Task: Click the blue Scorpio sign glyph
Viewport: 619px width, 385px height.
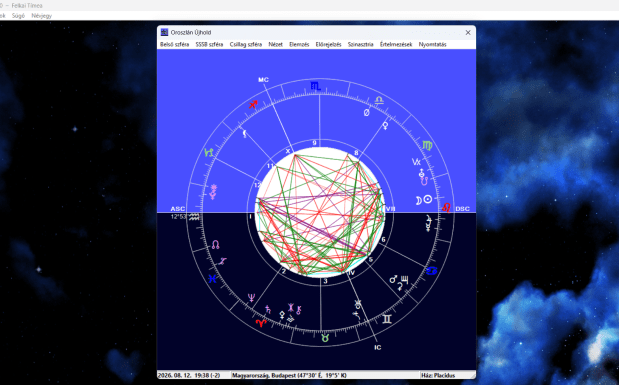Action: [x=315, y=86]
